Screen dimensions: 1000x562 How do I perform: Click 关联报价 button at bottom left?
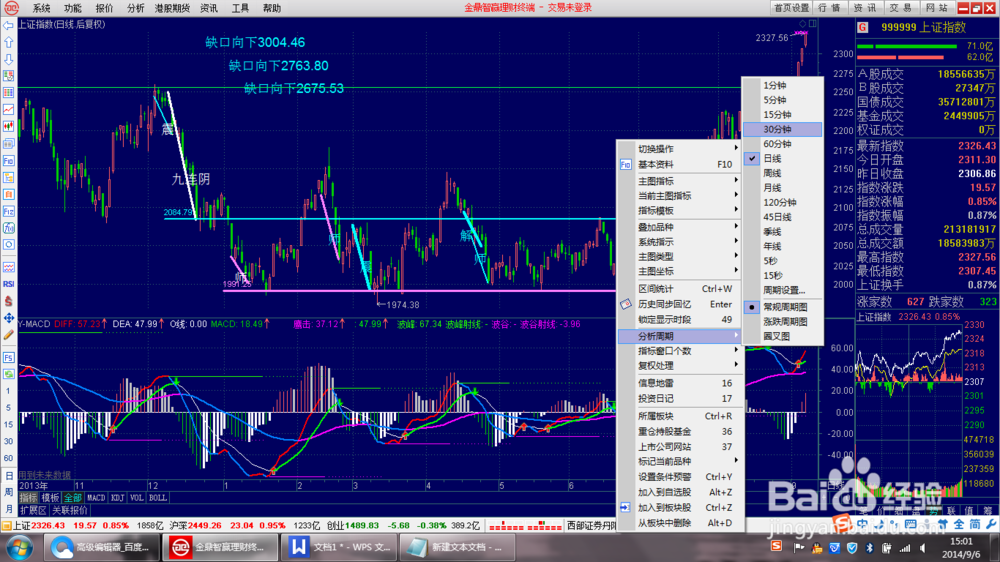[x=70, y=510]
